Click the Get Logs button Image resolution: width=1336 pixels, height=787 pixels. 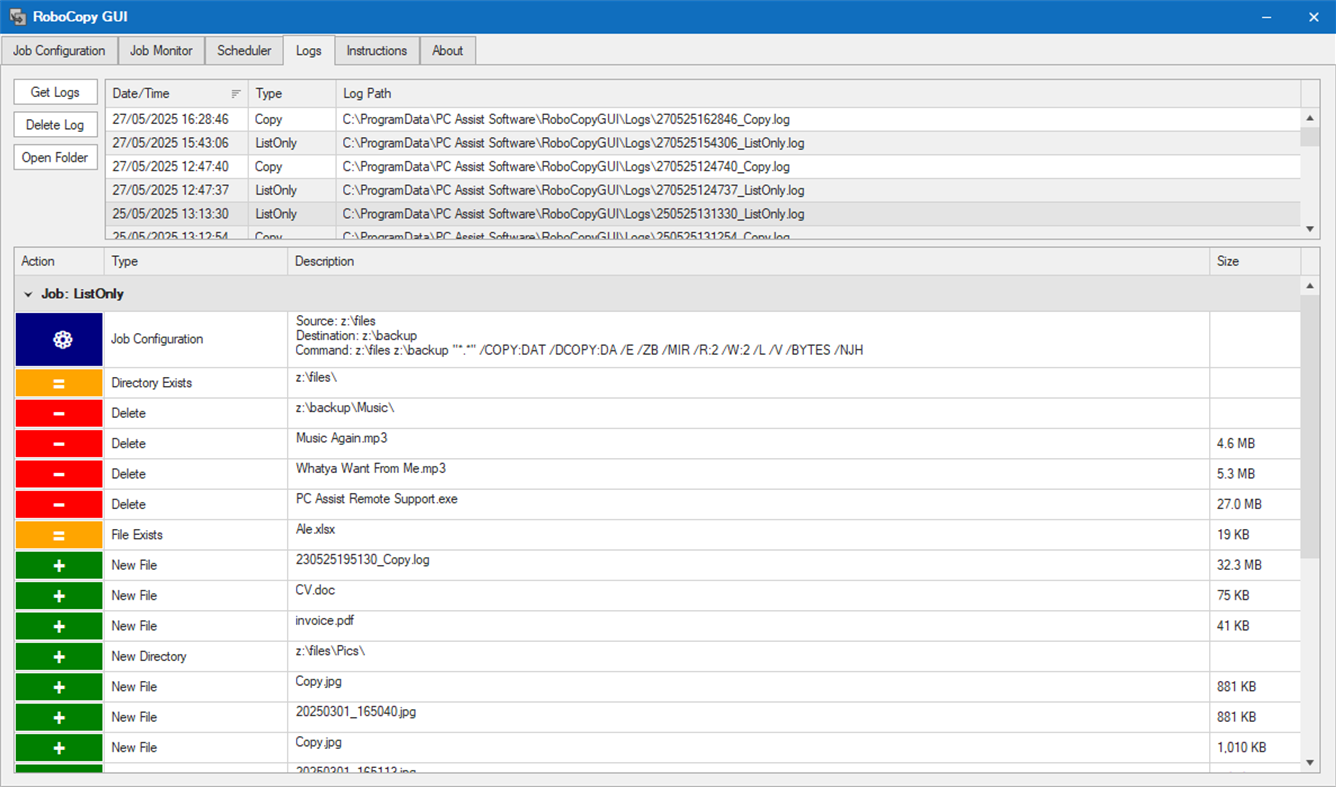coord(55,92)
